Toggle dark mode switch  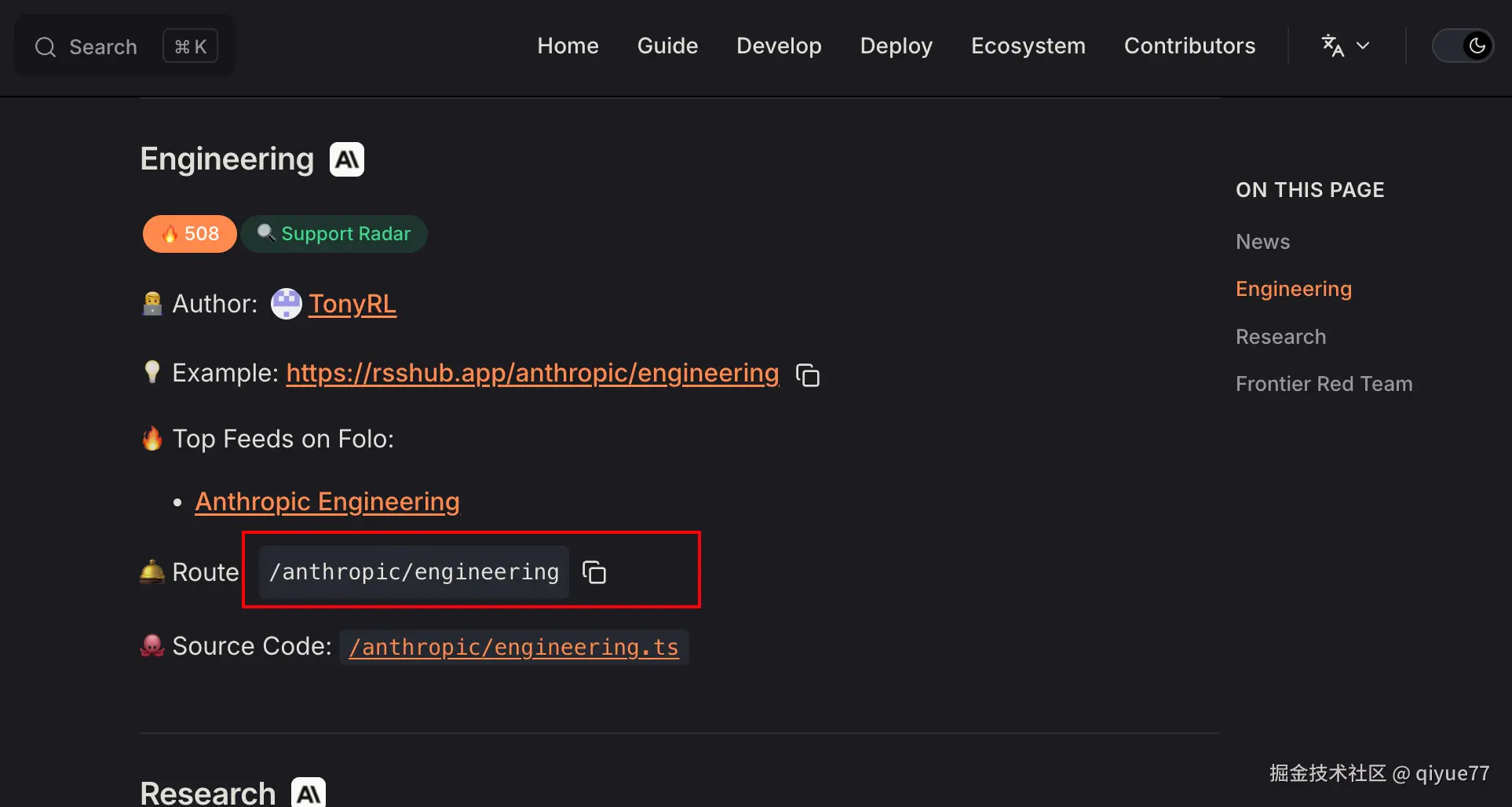point(1463,46)
